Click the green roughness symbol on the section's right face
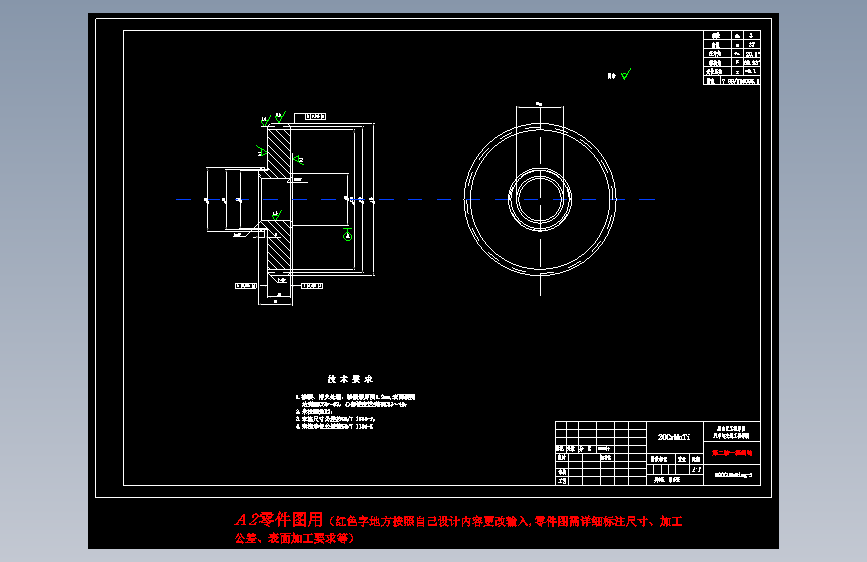Screen dimensions: 867x562 point(298,160)
